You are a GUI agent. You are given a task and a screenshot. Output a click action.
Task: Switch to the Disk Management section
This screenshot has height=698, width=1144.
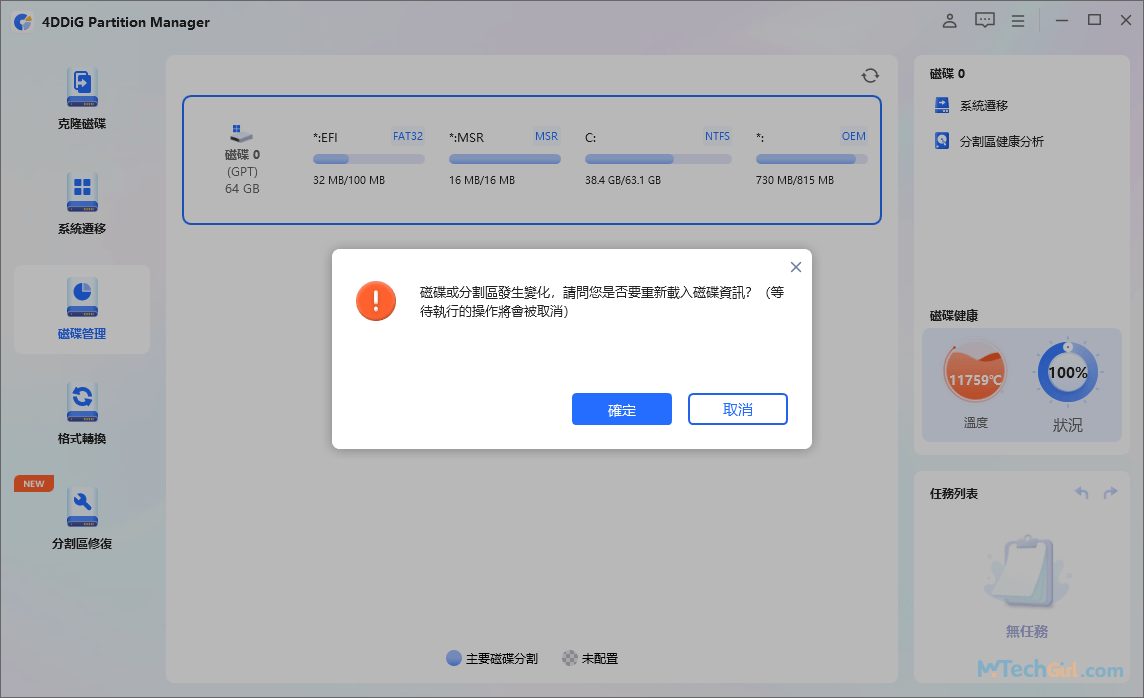tap(82, 310)
